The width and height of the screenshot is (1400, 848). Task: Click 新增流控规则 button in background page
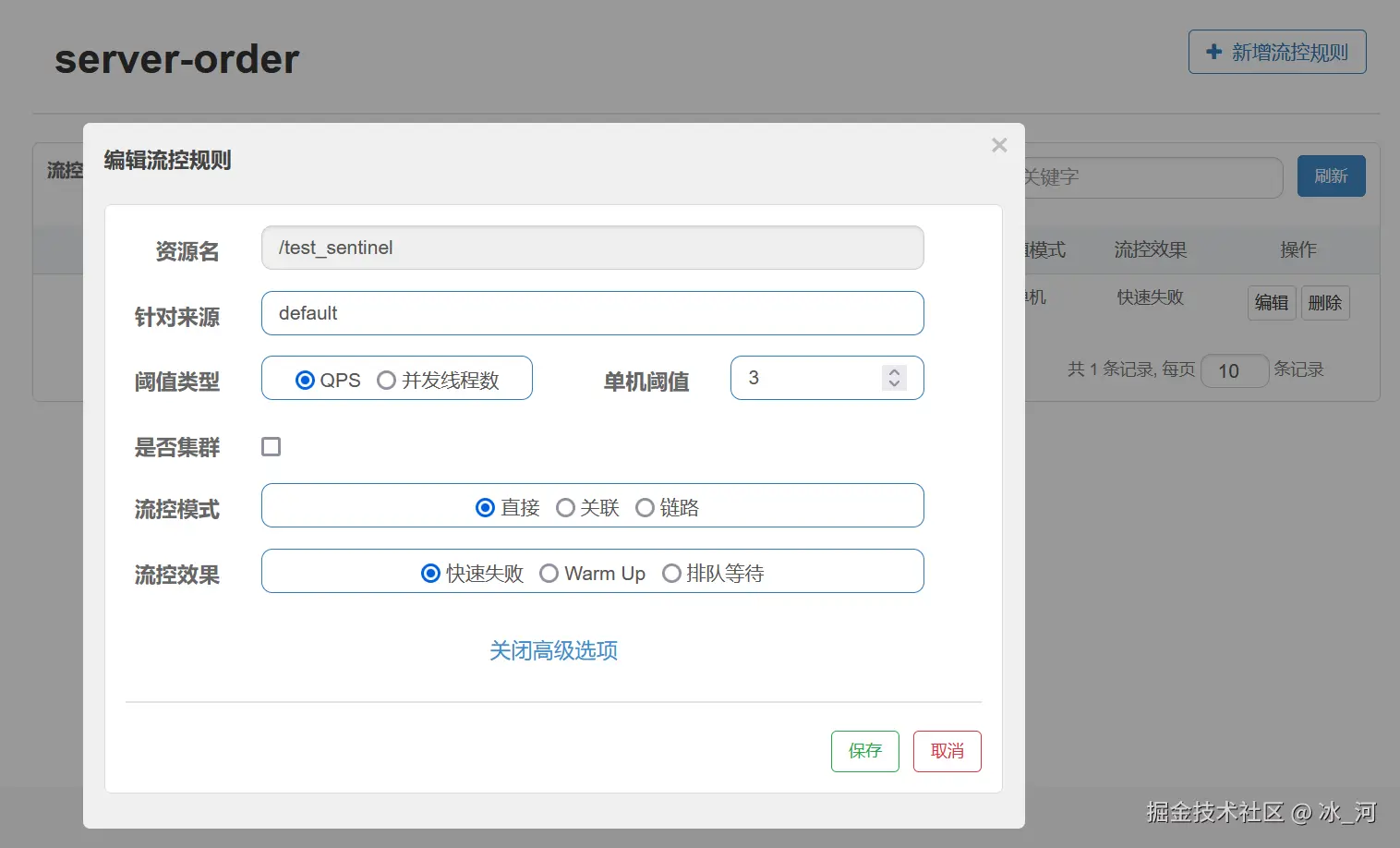(x=1277, y=52)
